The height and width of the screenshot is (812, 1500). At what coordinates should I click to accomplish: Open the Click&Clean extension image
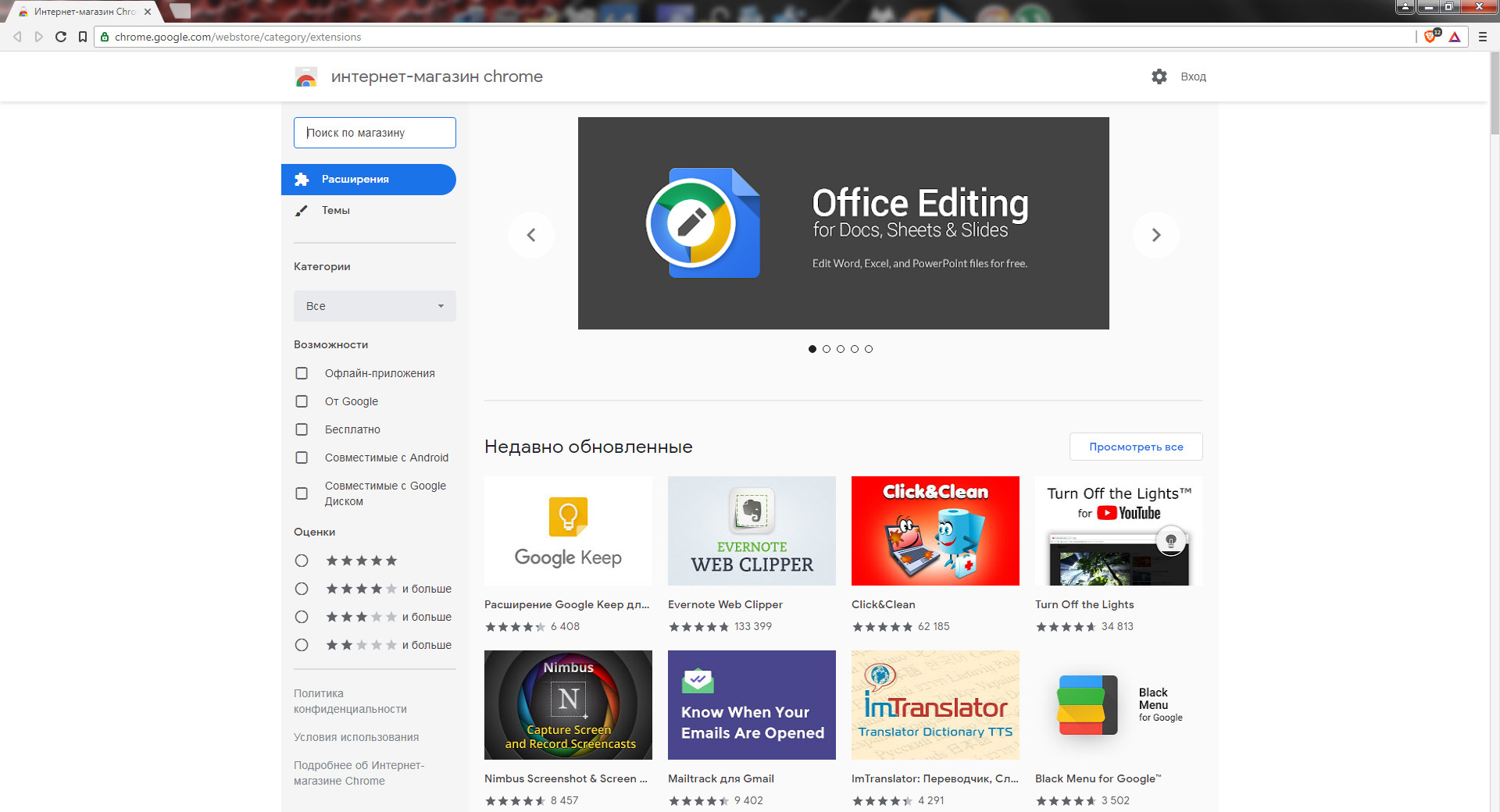[x=935, y=531]
